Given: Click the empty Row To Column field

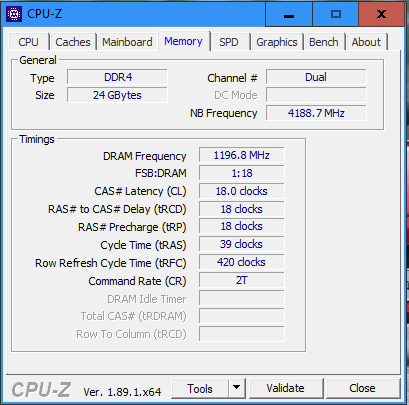Looking at the screenshot, I should pos(242,334).
